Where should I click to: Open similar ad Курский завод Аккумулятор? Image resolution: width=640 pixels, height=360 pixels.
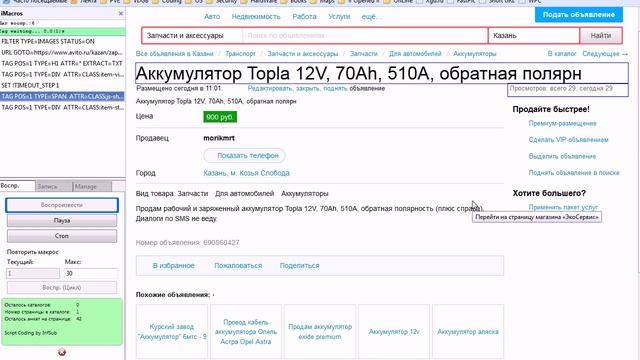pyautogui.click(x=172, y=331)
